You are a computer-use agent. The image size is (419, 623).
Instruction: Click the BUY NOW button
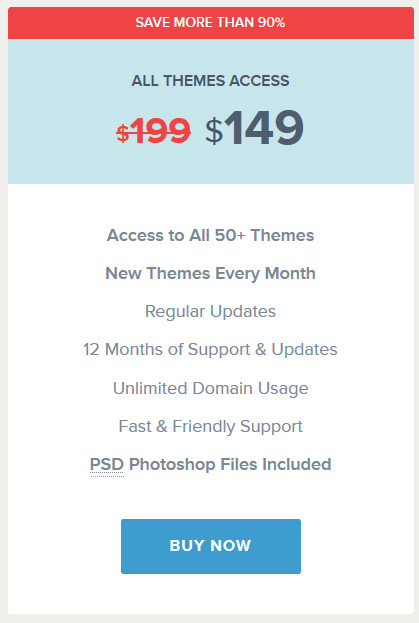pos(210,546)
